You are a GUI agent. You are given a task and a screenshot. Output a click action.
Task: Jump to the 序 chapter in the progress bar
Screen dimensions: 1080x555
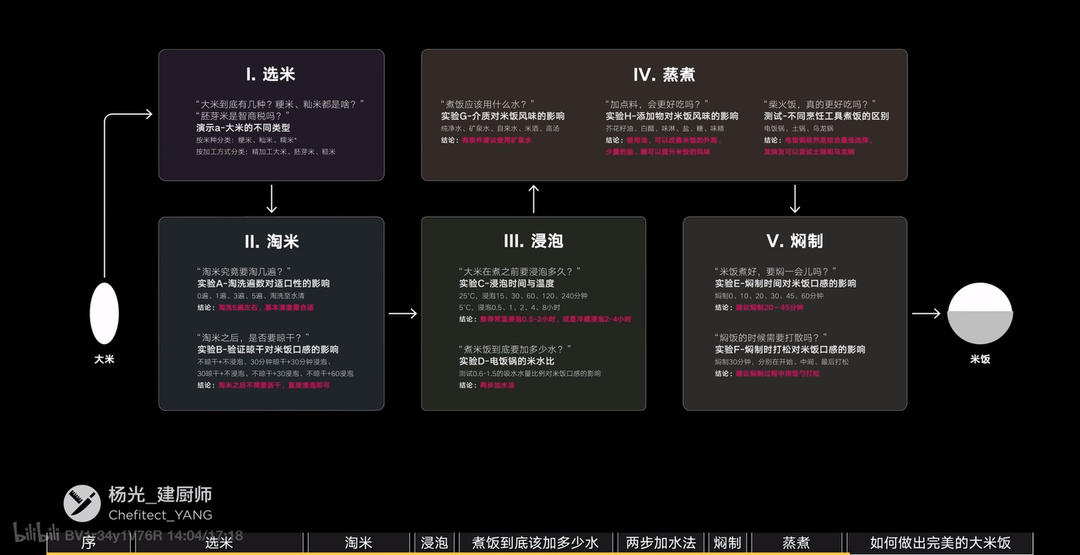[x=88, y=543]
